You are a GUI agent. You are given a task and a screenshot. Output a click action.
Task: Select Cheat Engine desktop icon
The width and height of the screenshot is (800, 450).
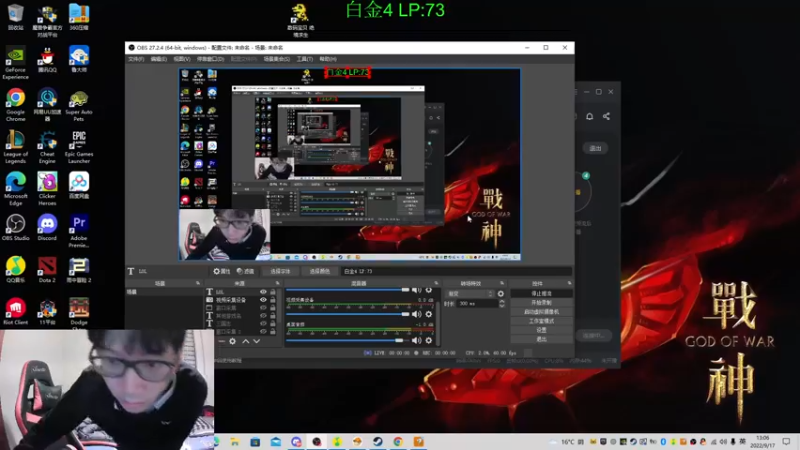coord(47,147)
